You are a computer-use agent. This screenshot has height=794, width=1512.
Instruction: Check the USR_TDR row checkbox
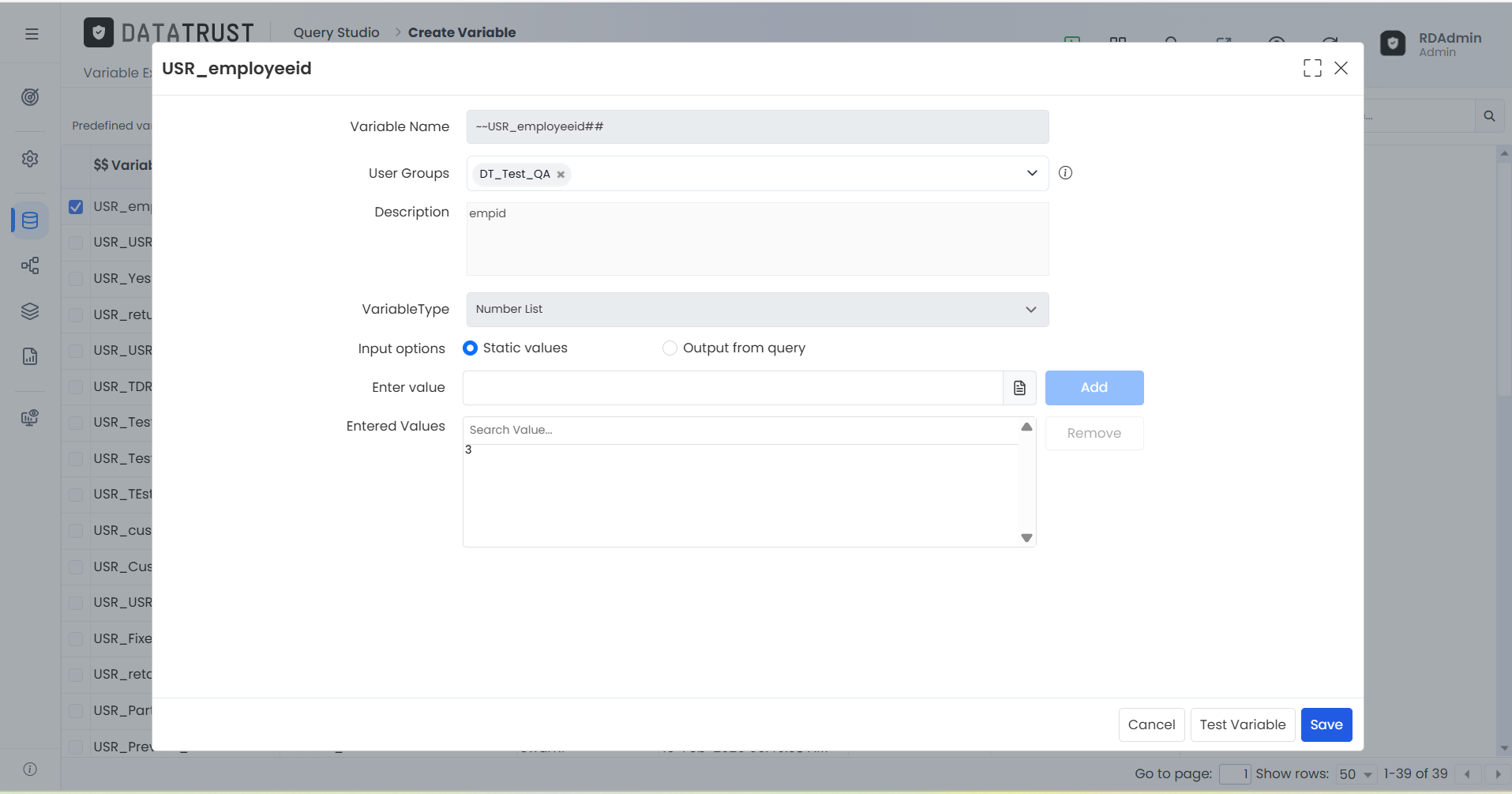point(76,387)
